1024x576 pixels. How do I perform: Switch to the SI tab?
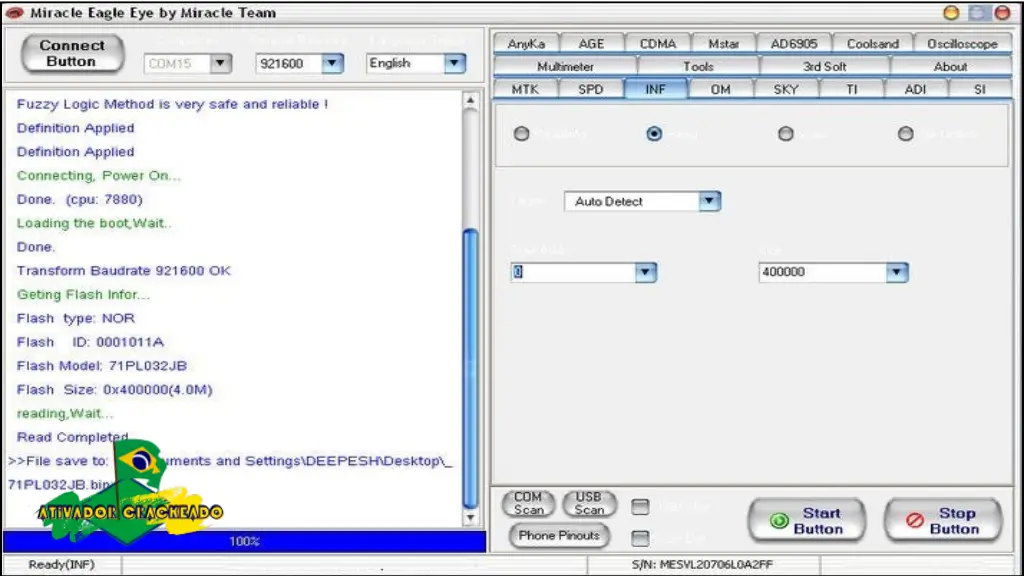(x=980, y=89)
